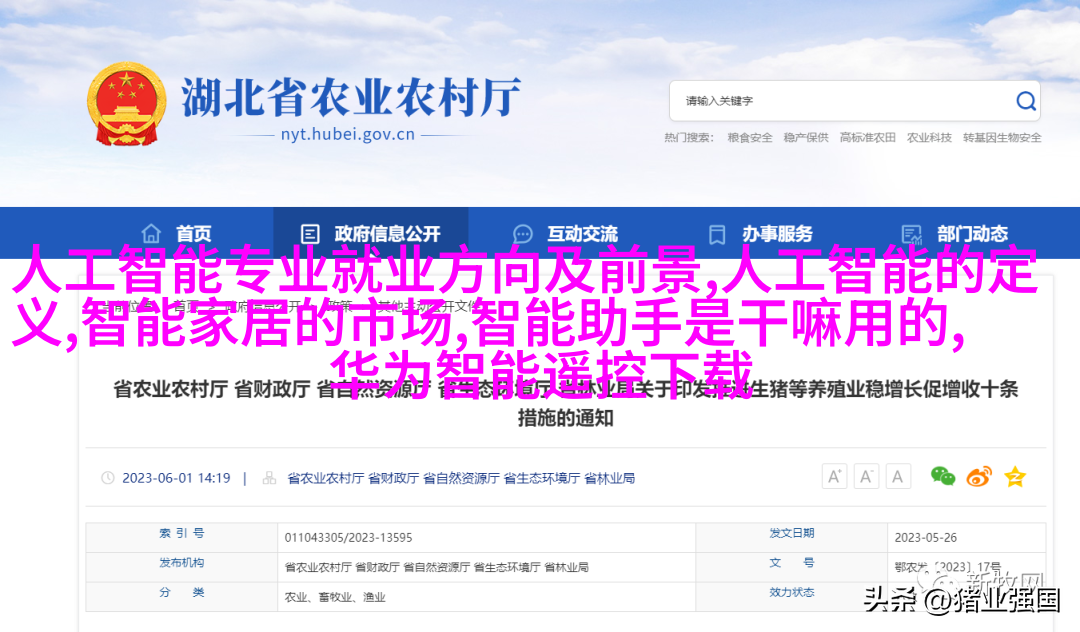Search the hot keyword 粮食安全
This screenshot has width=1080, height=632.
pyautogui.click(x=750, y=138)
